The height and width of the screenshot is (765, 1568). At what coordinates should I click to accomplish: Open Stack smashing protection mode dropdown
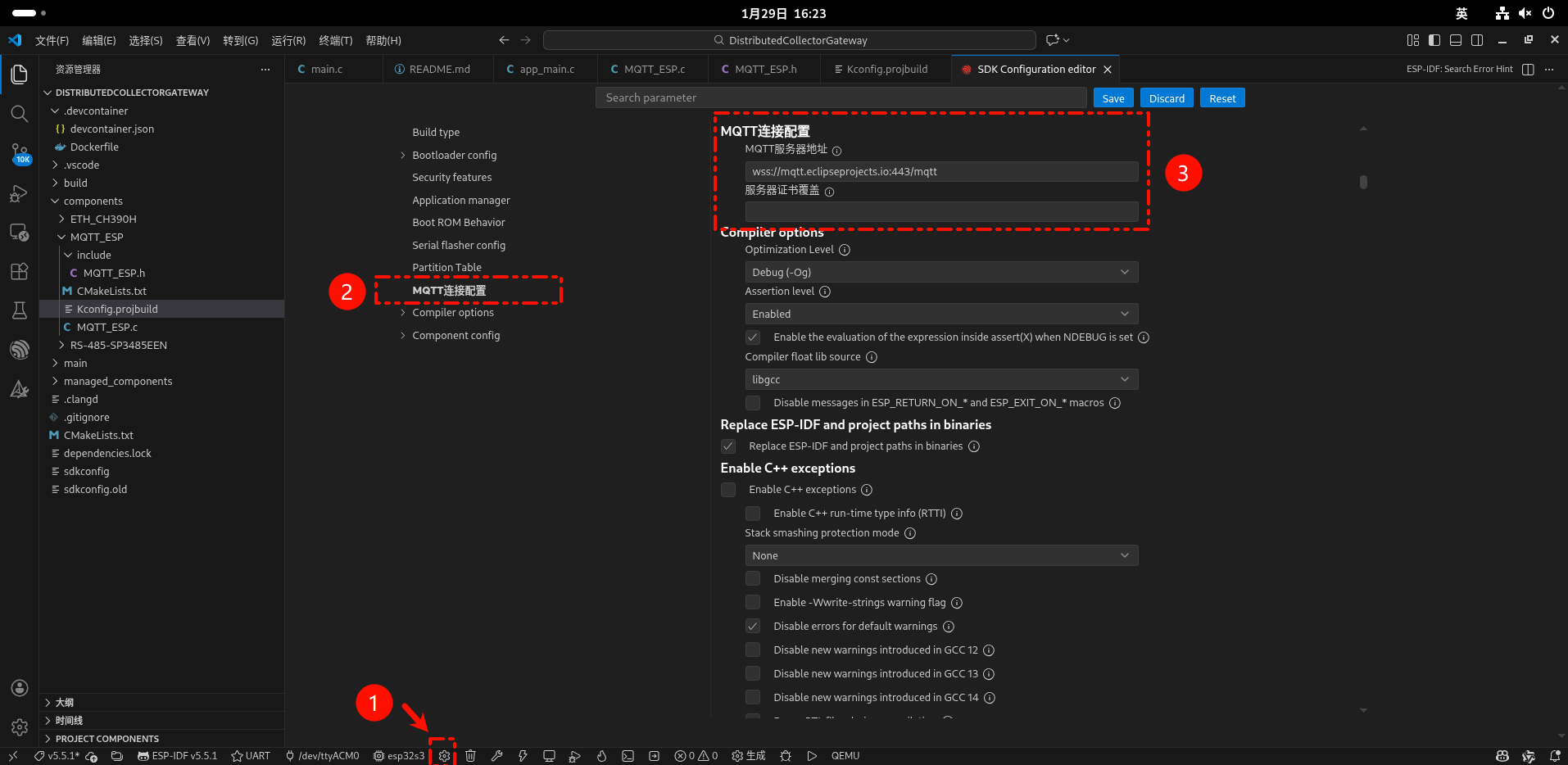click(x=940, y=555)
